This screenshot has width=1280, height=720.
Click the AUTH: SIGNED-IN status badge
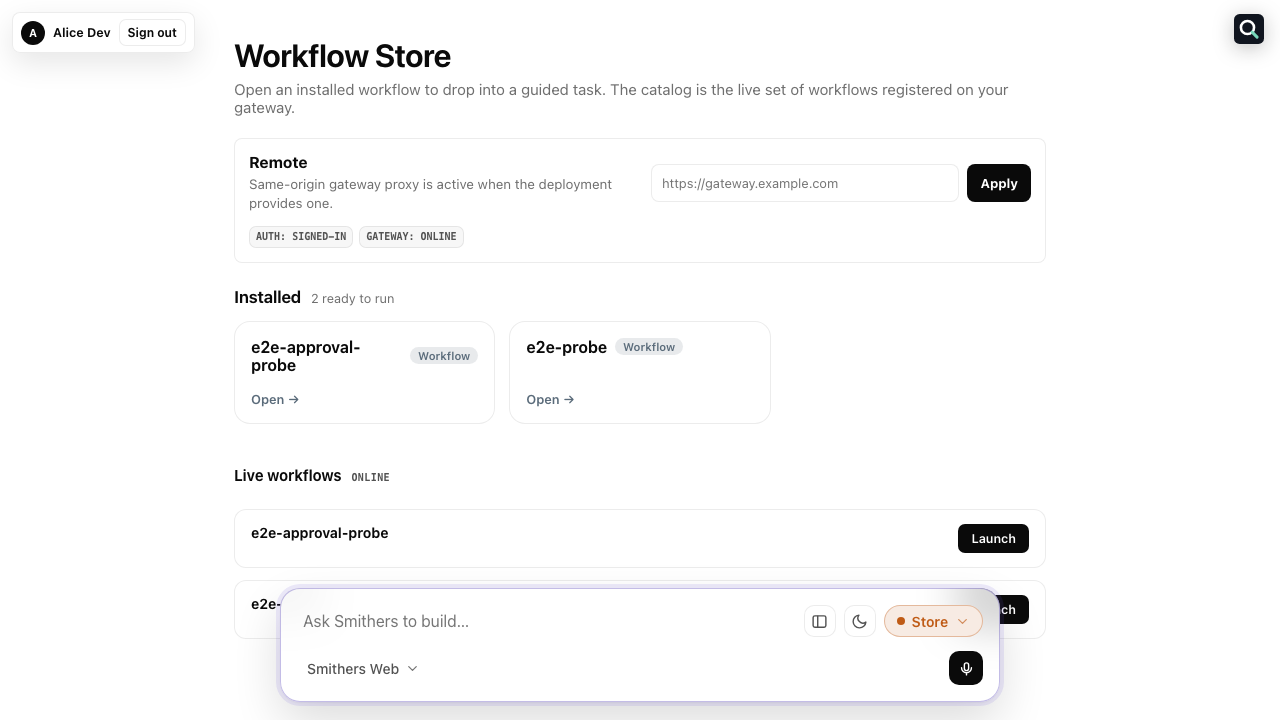(301, 237)
